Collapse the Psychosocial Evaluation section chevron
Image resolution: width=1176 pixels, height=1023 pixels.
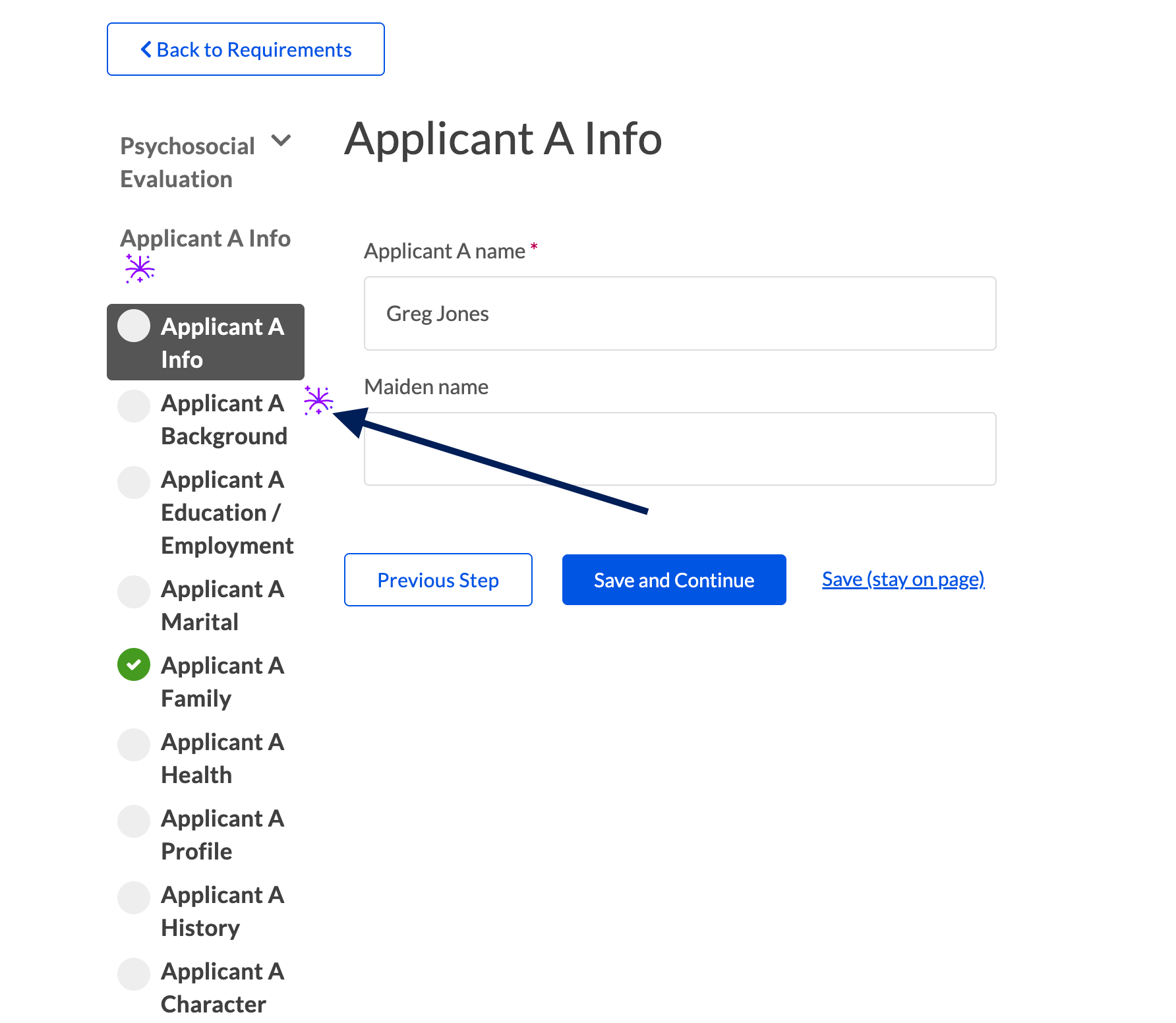click(281, 140)
